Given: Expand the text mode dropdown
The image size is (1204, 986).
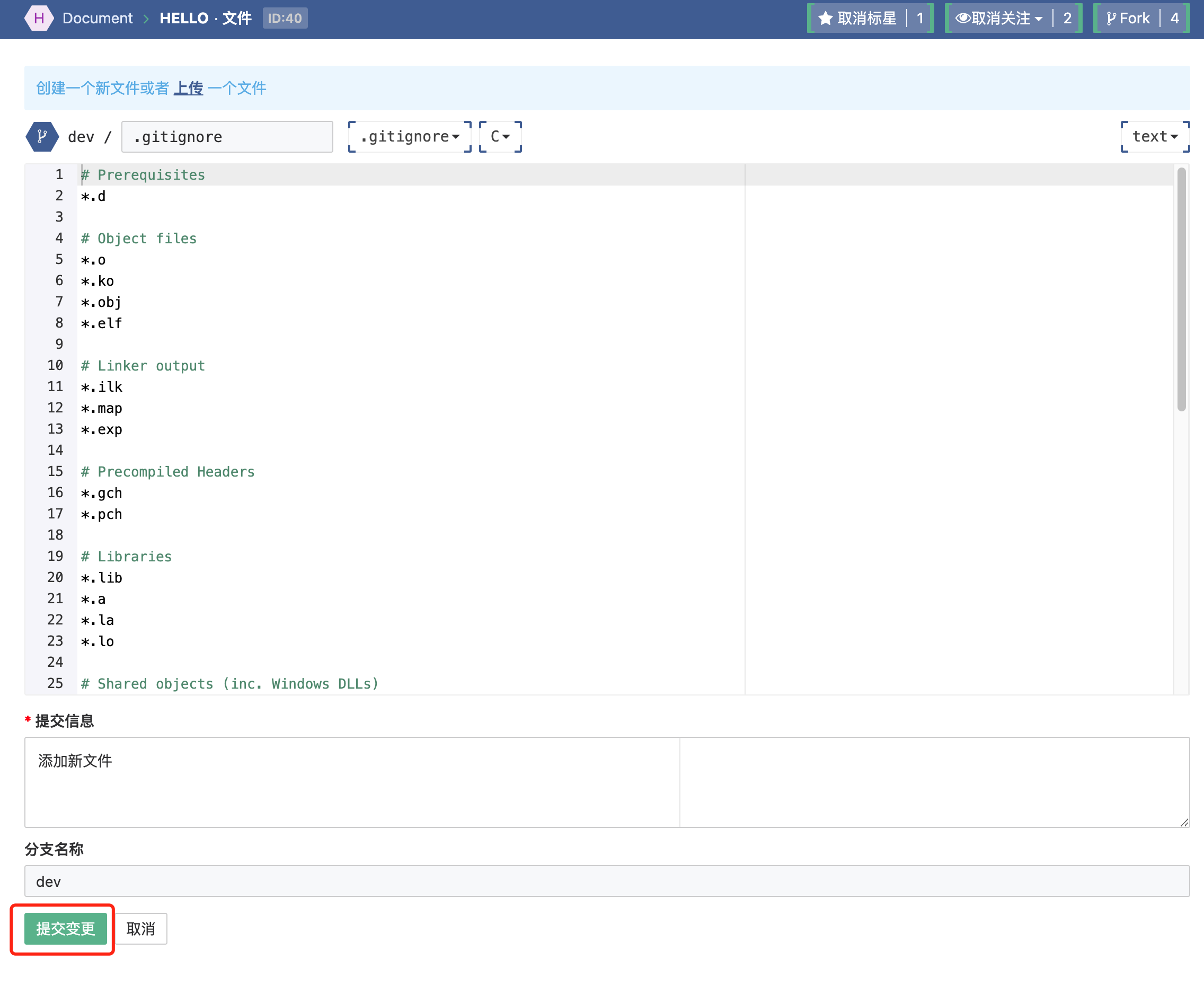Looking at the screenshot, I should 1155,137.
